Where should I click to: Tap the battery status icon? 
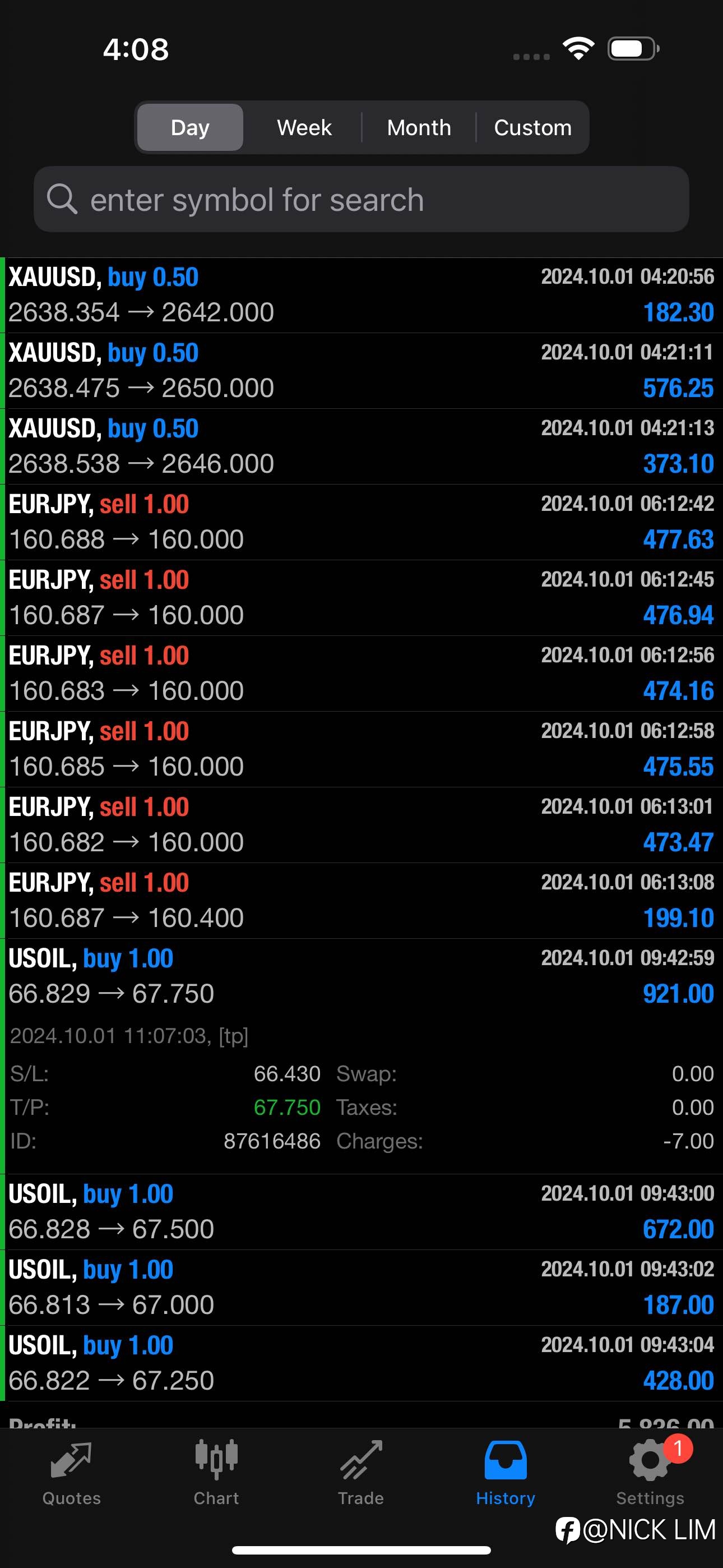pos(633,49)
